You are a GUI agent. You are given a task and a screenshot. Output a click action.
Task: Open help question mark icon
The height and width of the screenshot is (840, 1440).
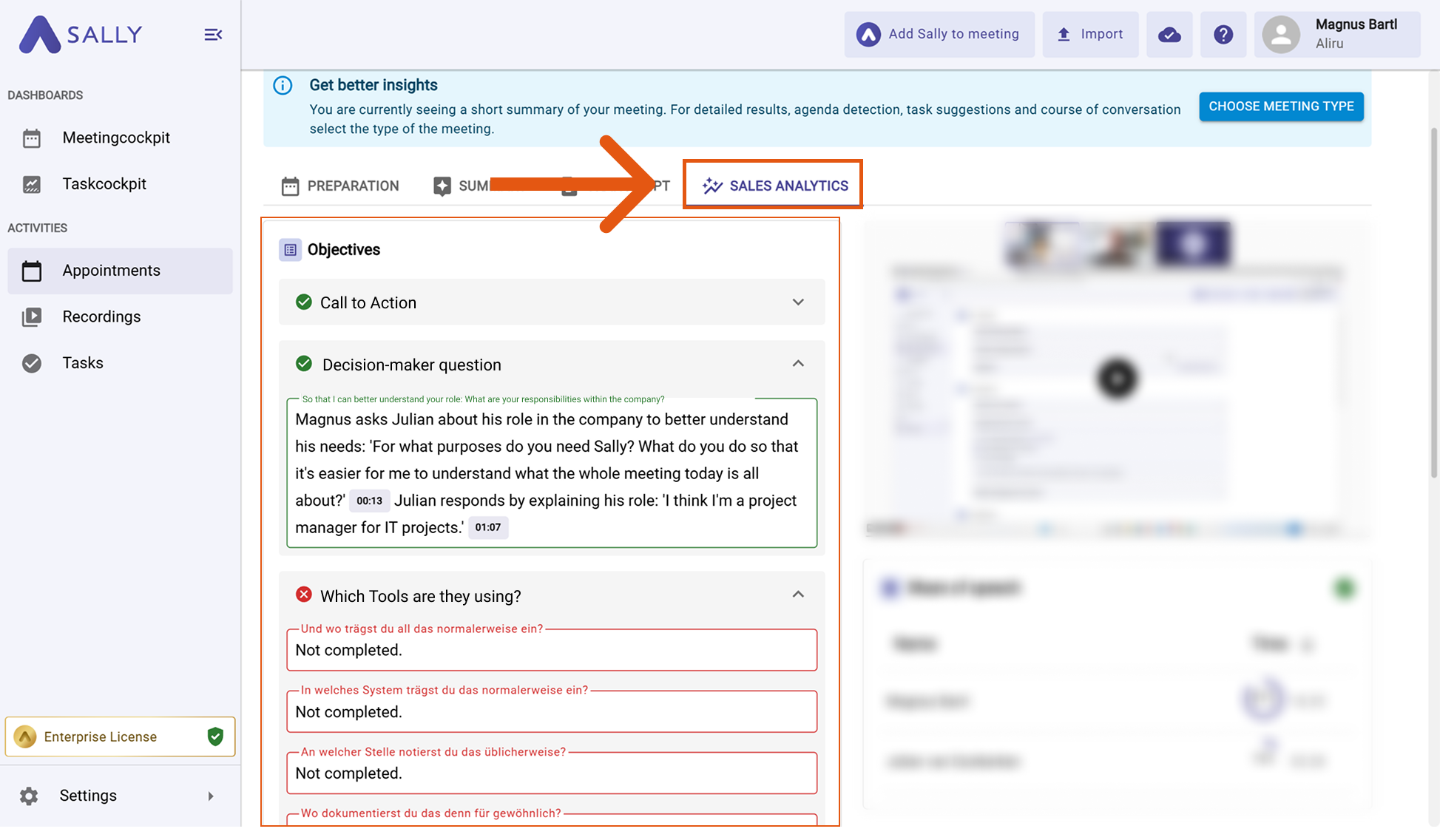click(x=1223, y=34)
